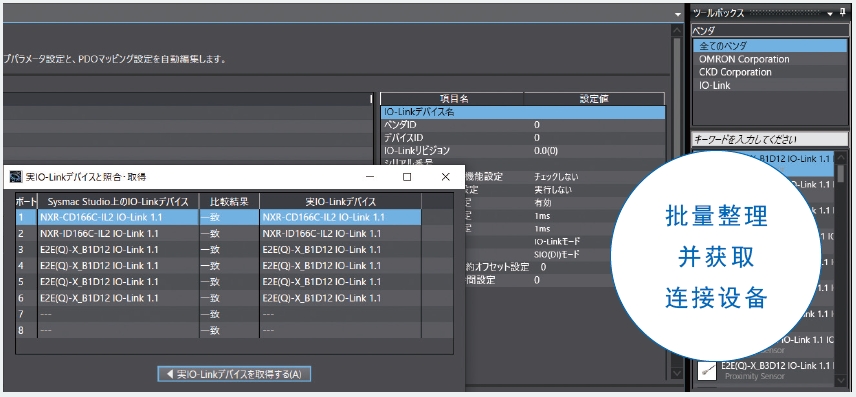Click 一致 result in port 8 row

pos(229,330)
